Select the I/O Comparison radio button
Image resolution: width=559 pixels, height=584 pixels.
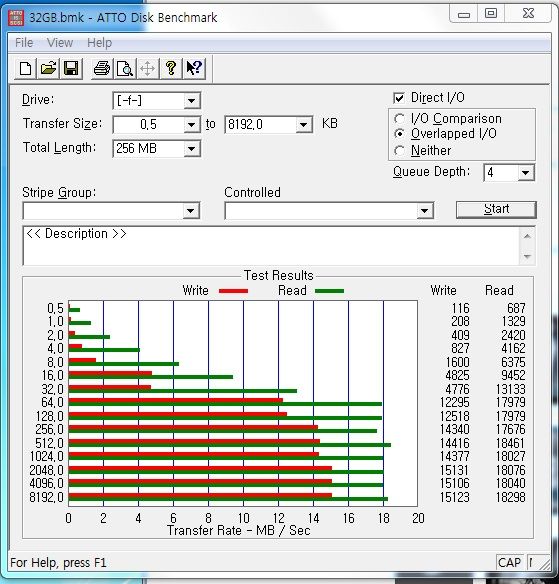click(399, 119)
